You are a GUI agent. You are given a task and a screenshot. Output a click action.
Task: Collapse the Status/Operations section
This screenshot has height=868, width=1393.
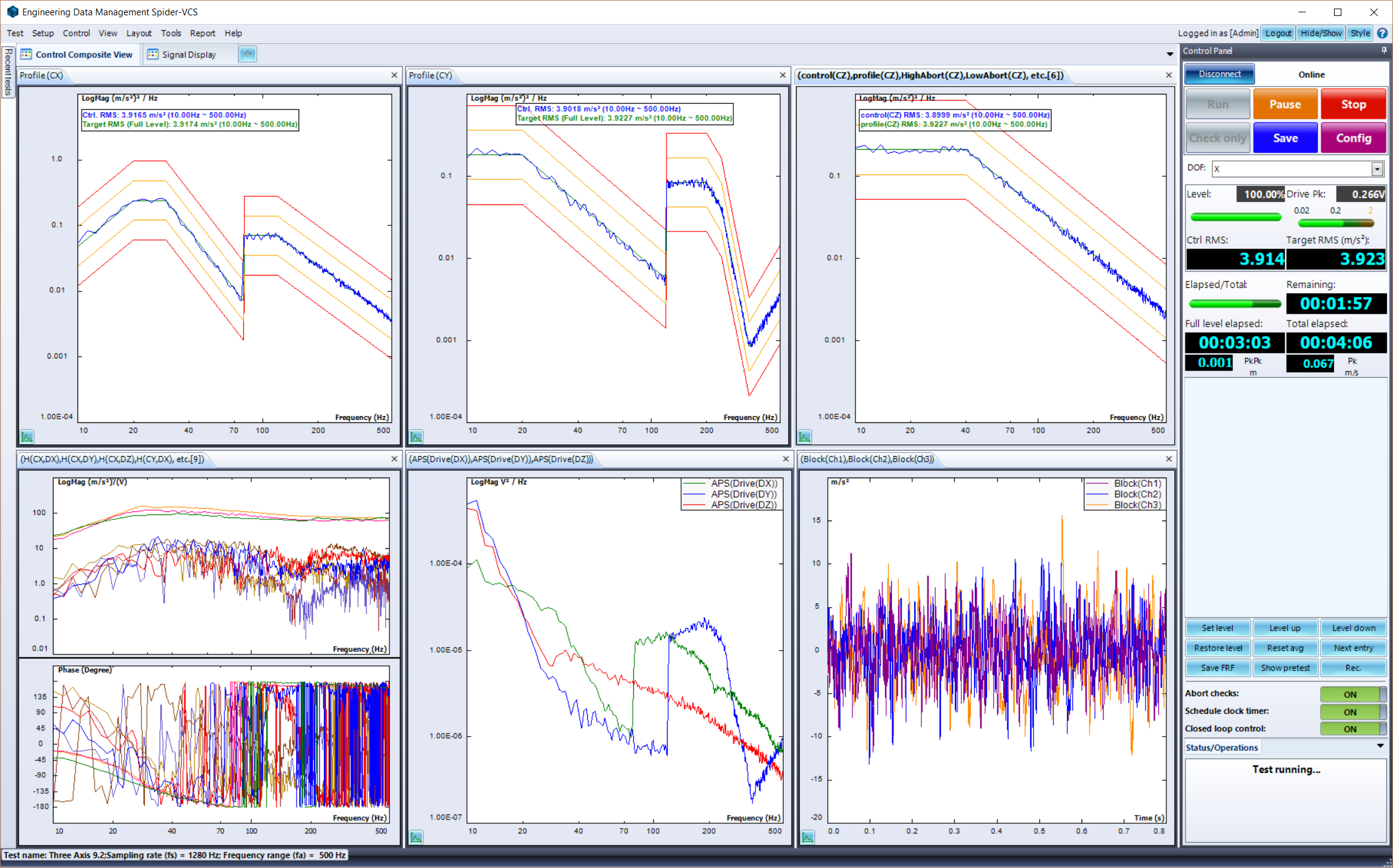pyautogui.click(x=1380, y=746)
